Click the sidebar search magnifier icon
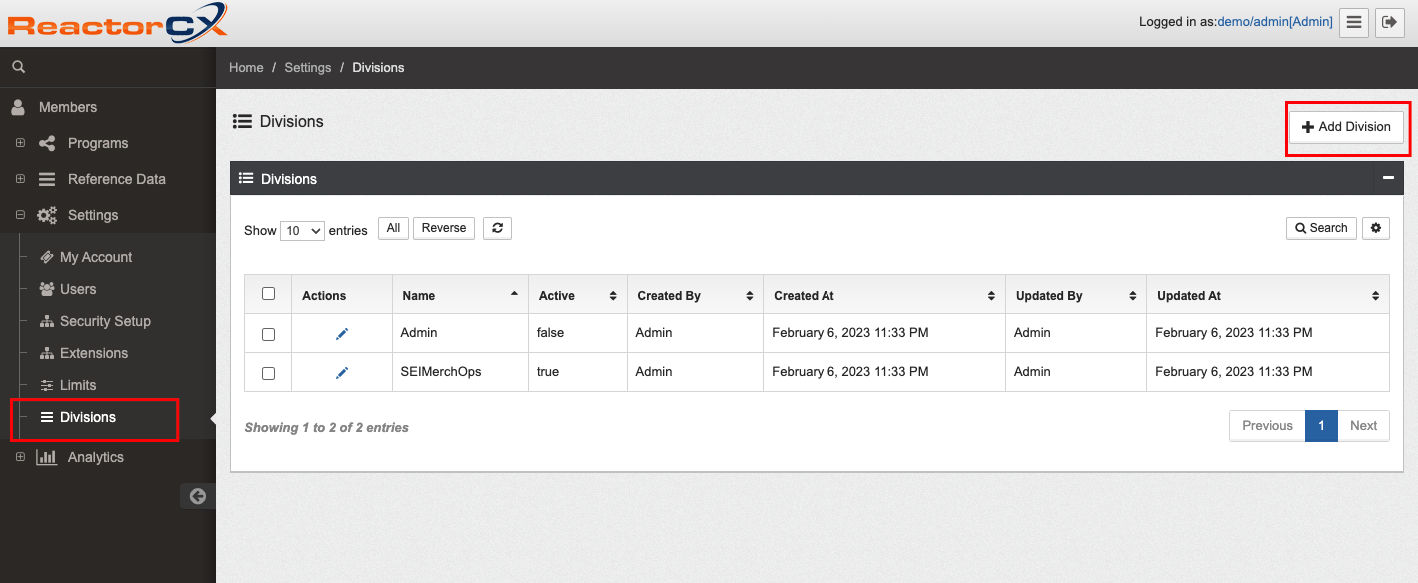 click(x=18, y=67)
